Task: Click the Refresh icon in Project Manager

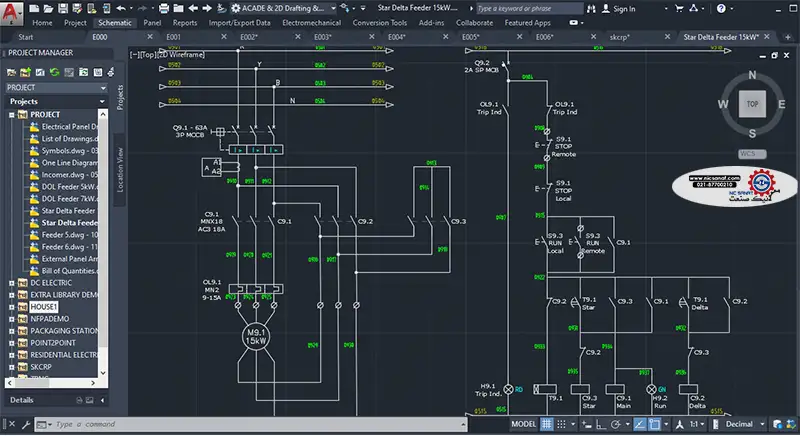Action: coord(55,72)
